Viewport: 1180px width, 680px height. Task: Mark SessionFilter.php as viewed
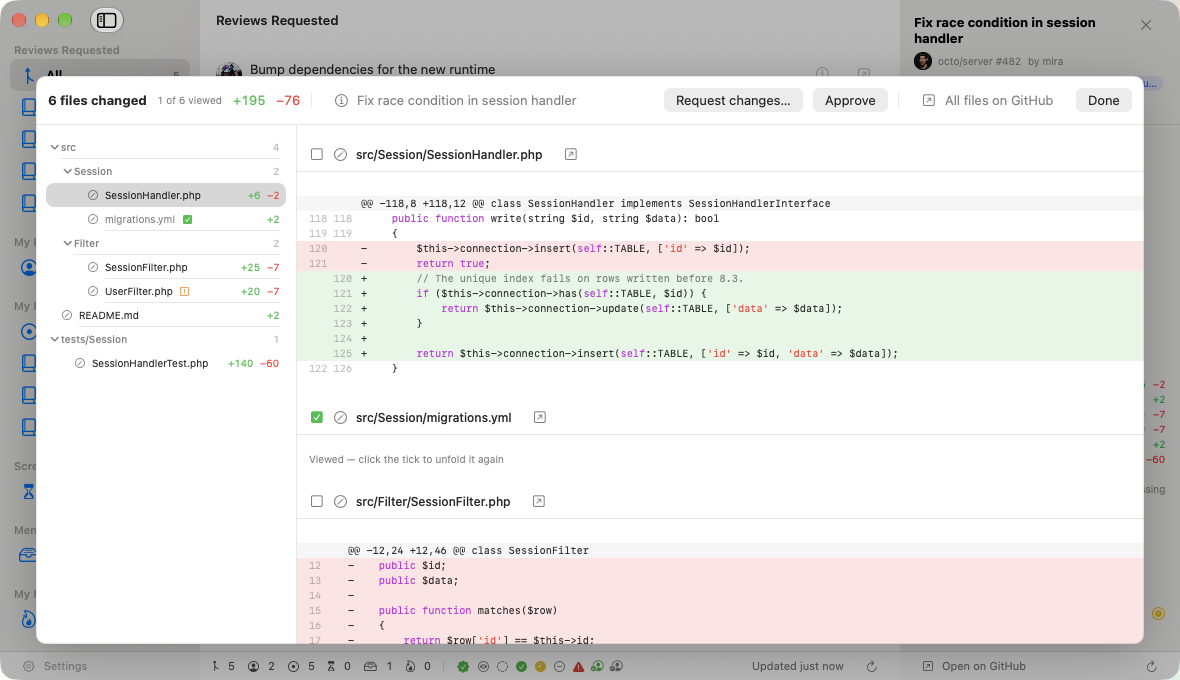(317, 502)
